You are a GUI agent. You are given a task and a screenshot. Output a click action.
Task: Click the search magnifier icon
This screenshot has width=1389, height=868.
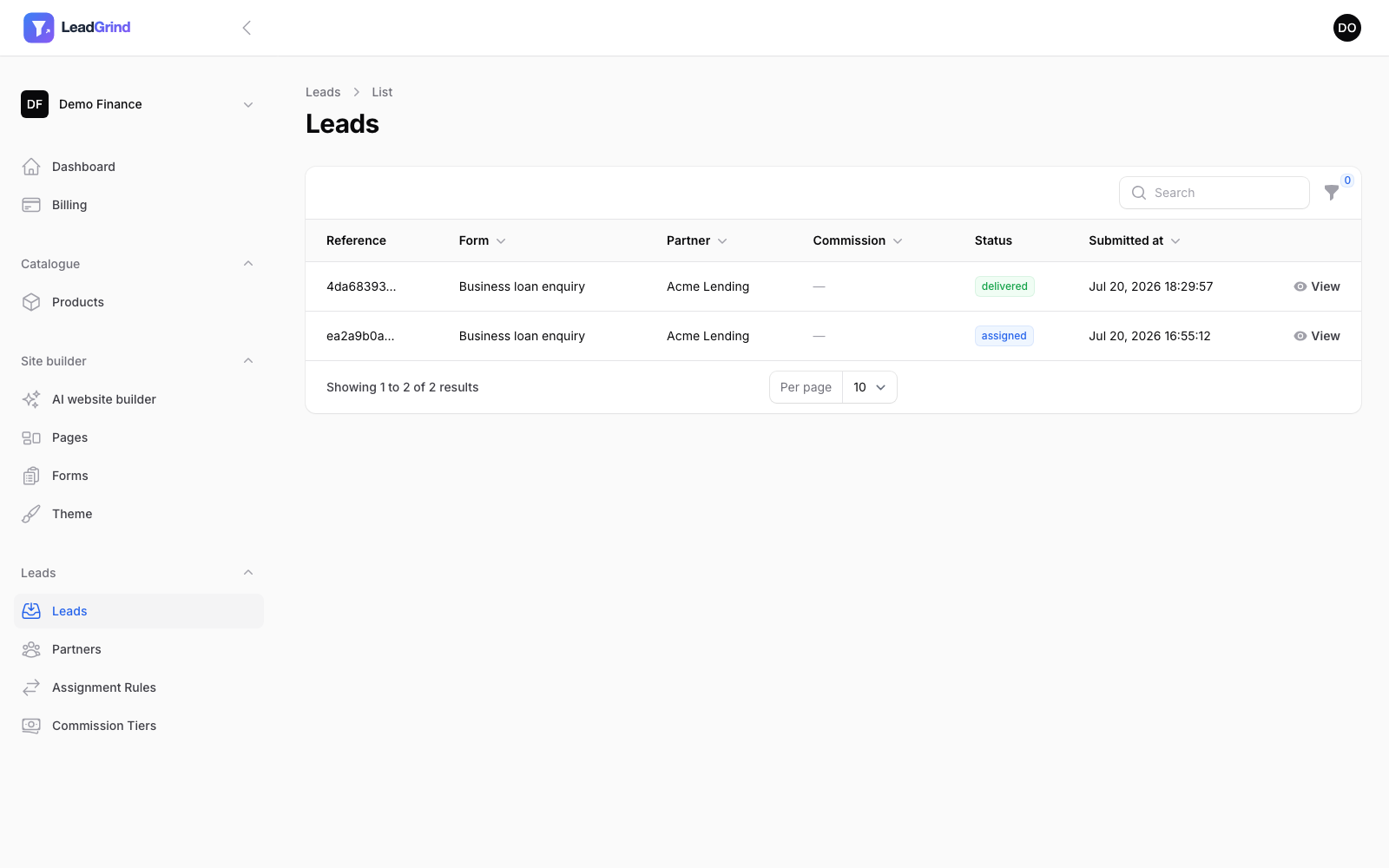pyautogui.click(x=1139, y=193)
